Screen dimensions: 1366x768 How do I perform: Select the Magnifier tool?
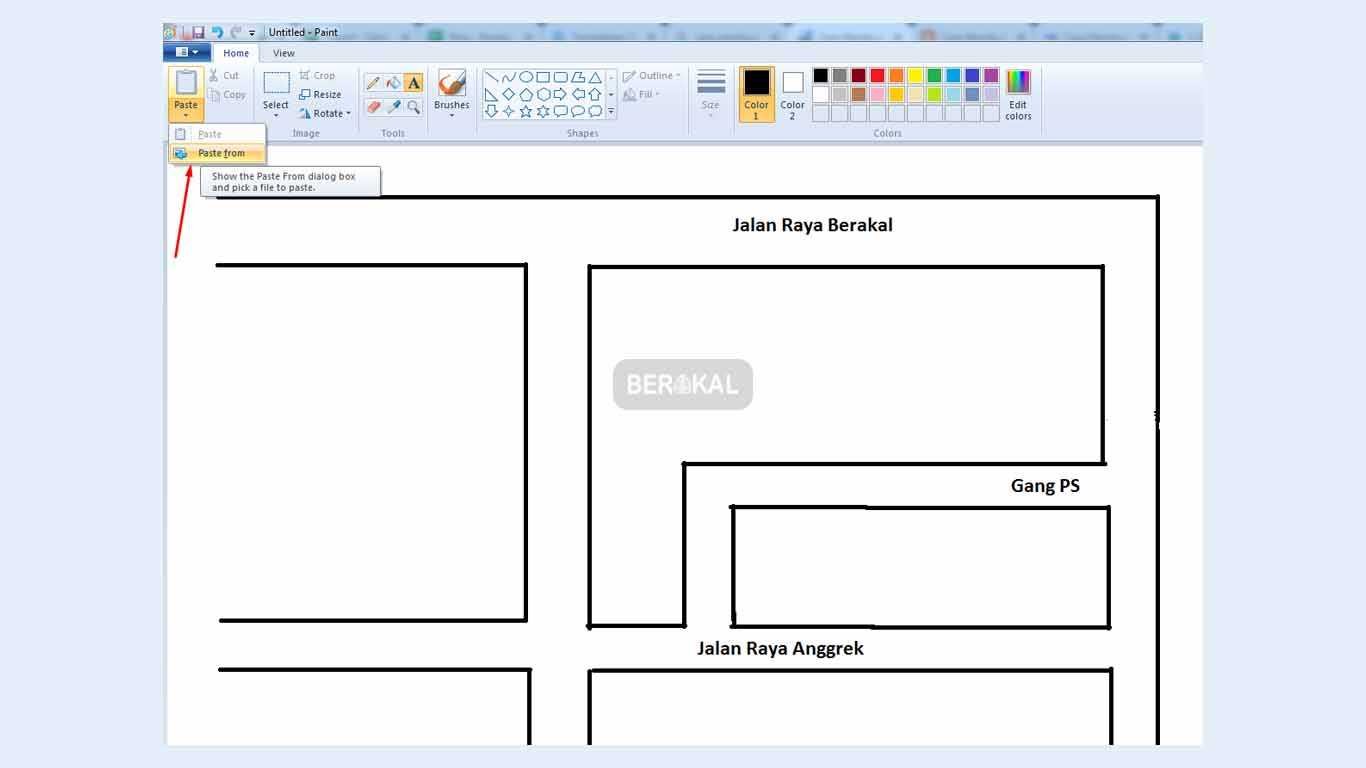click(413, 106)
